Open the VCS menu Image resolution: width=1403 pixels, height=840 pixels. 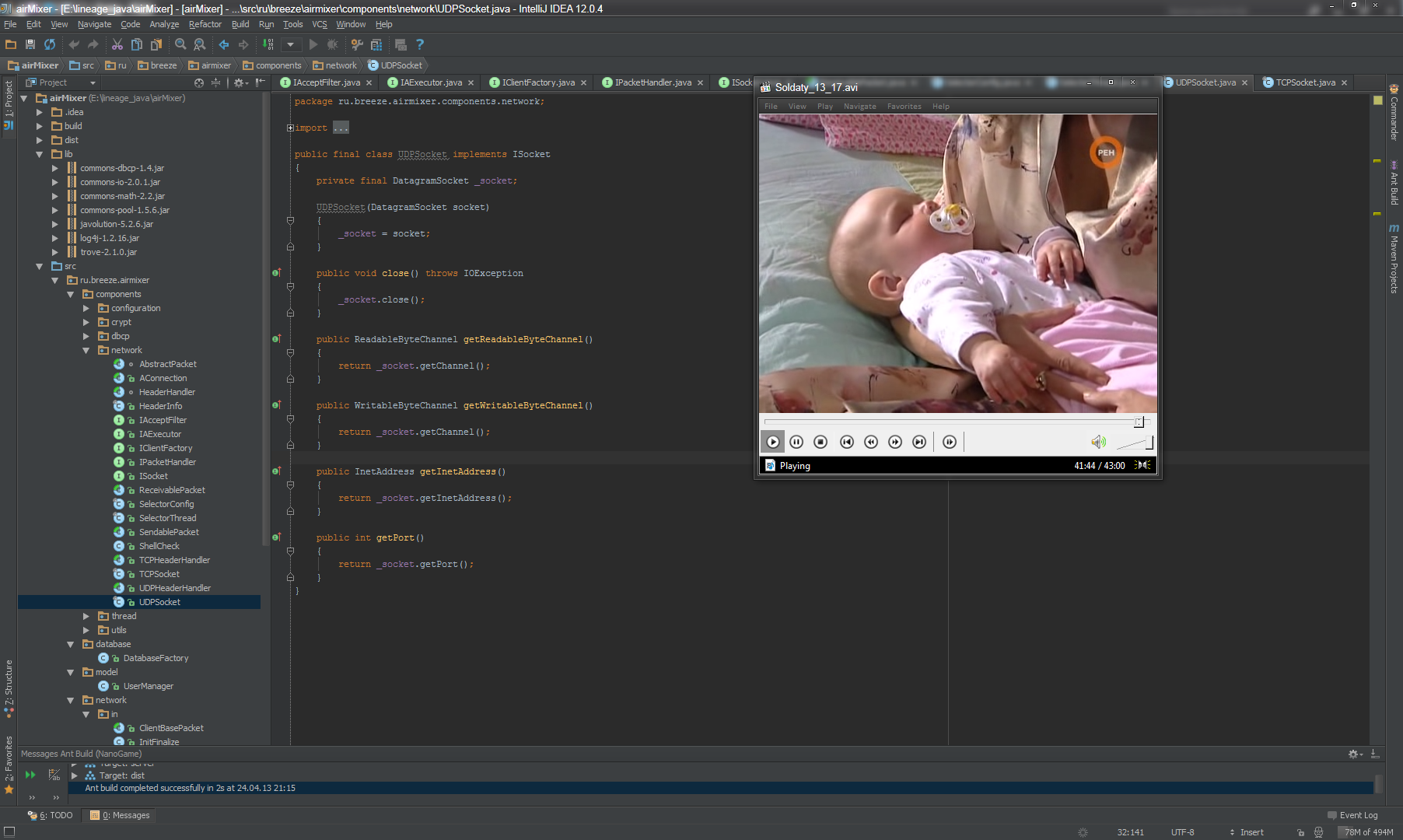(x=320, y=24)
